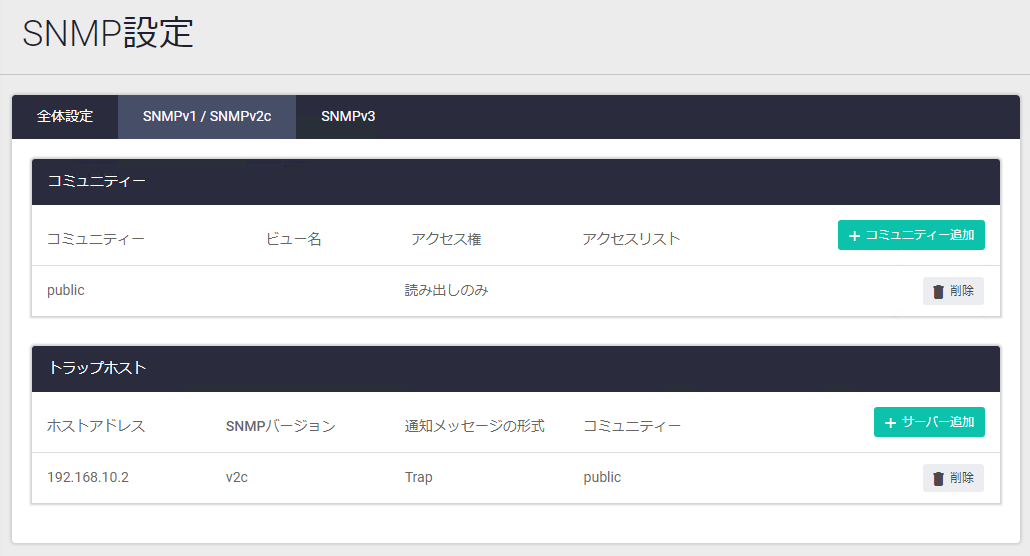Select the 192.168.10.2 host address cell
The width and height of the screenshot is (1030, 556).
point(88,478)
